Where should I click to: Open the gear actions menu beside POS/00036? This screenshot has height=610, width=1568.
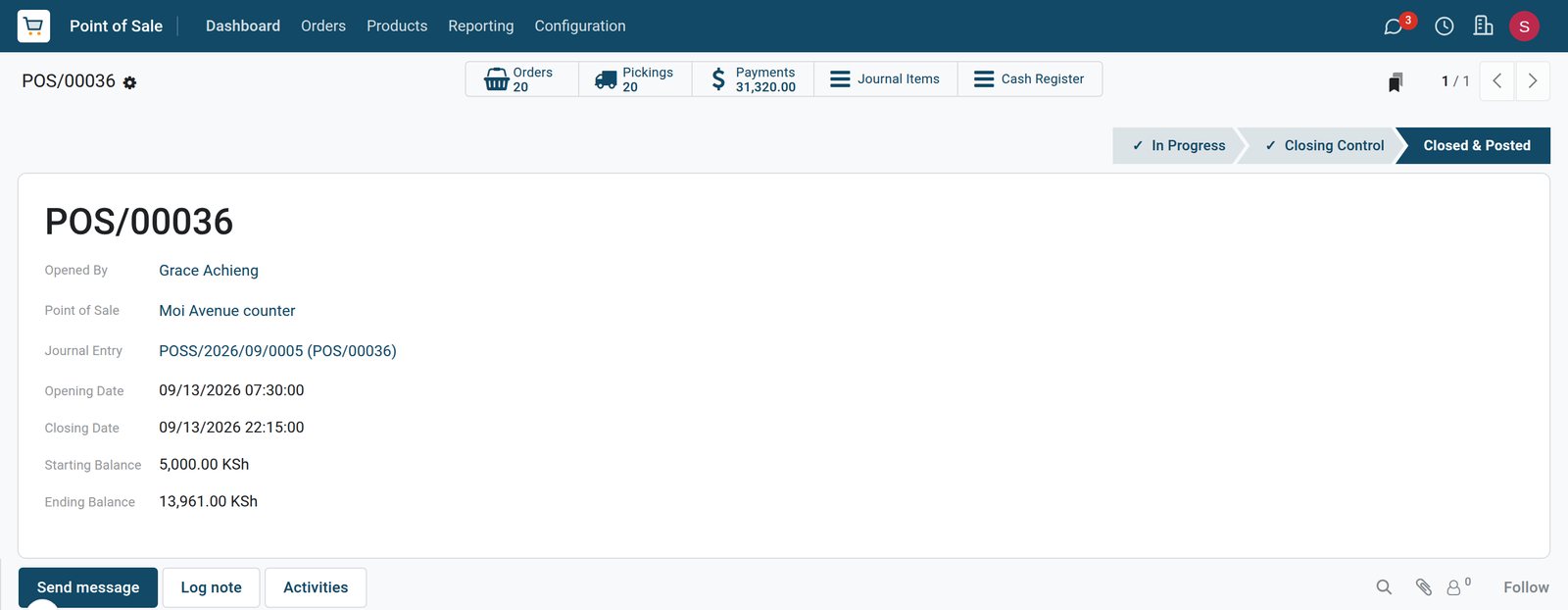coord(129,83)
